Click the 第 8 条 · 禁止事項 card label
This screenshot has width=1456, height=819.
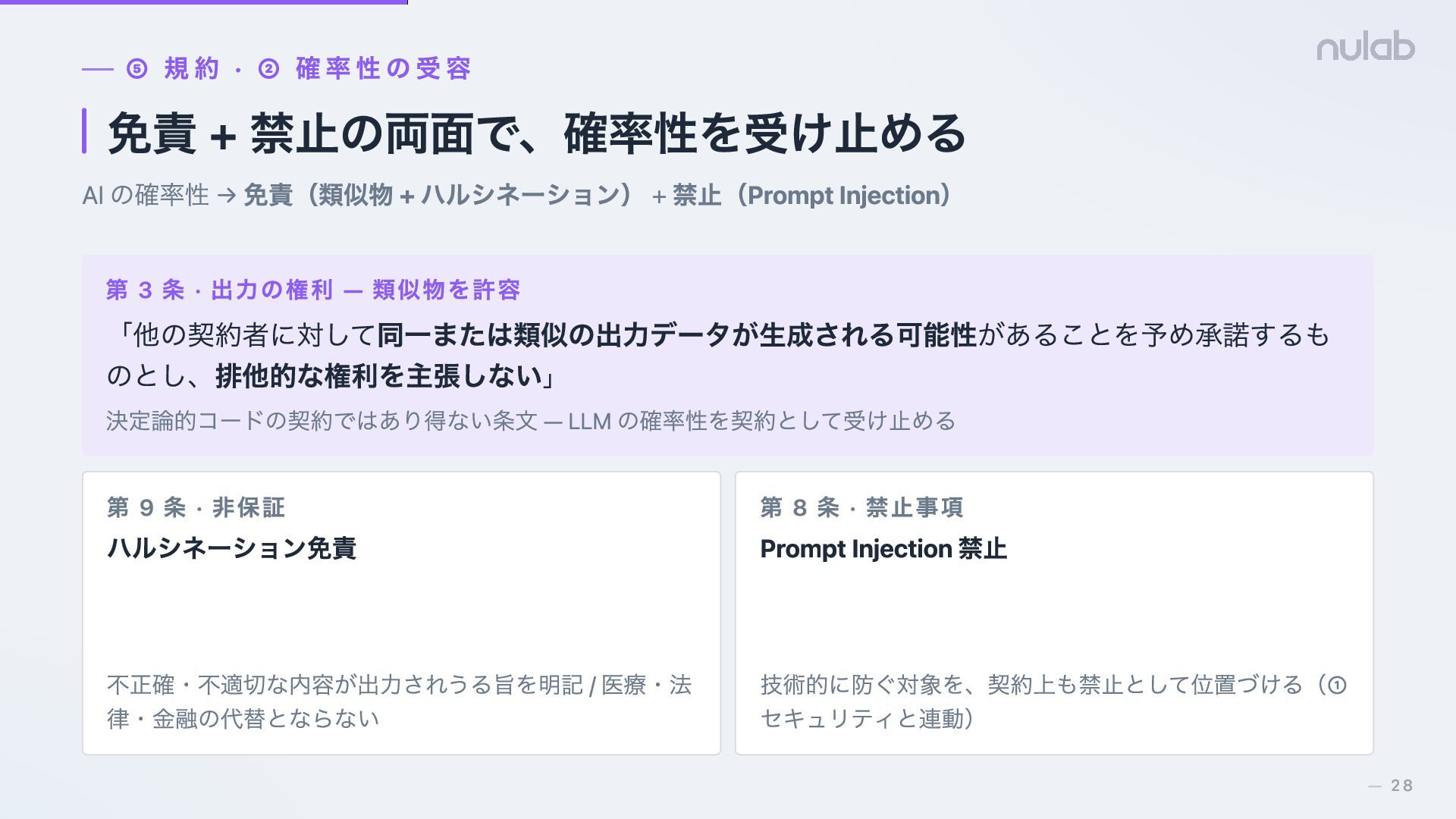861,507
